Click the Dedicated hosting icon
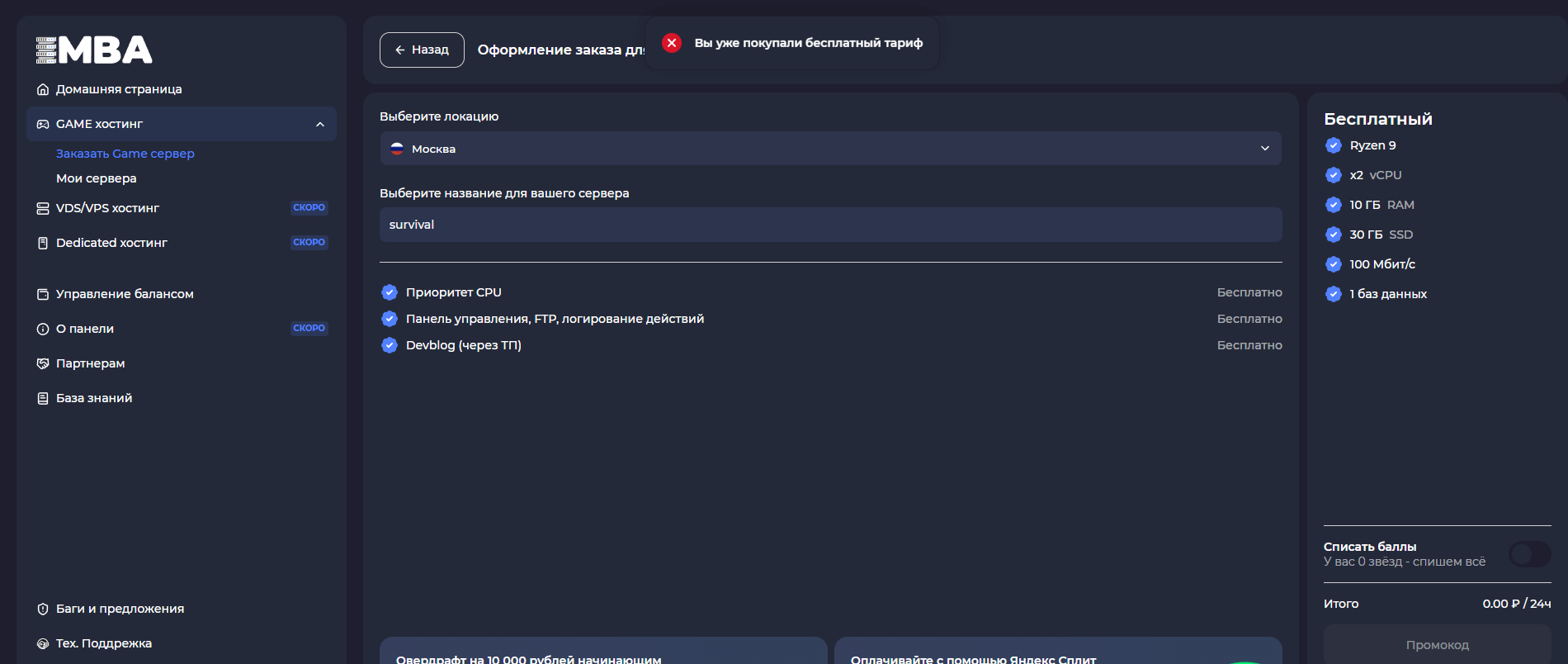 tap(43, 243)
